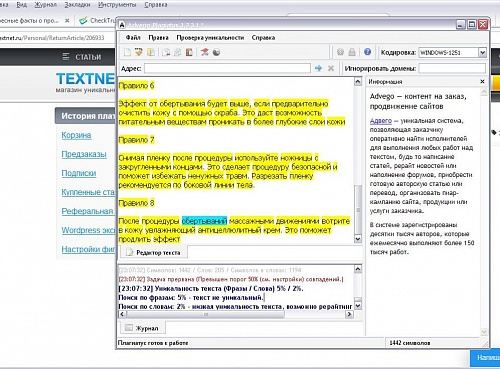Viewport: 500px width, 369px height.
Task: Click the heading Правило 6
Action: (136, 86)
